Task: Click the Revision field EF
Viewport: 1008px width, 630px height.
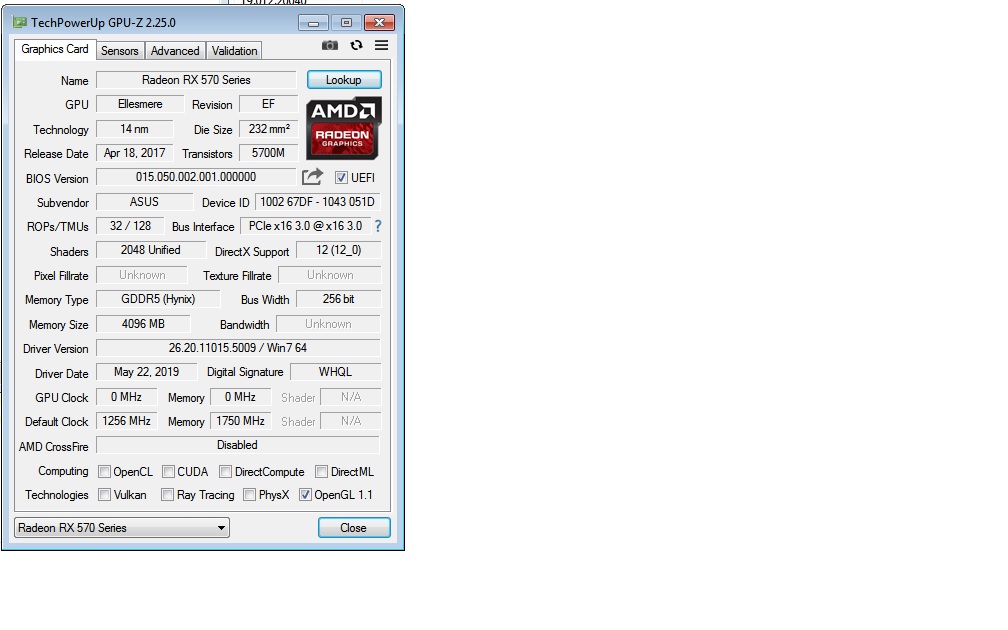Action: pyautogui.click(x=268, y=104)
